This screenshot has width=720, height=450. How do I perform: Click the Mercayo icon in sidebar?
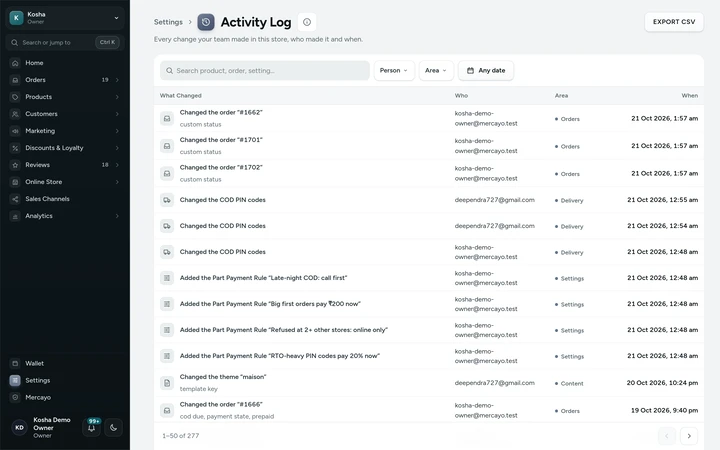15,397
